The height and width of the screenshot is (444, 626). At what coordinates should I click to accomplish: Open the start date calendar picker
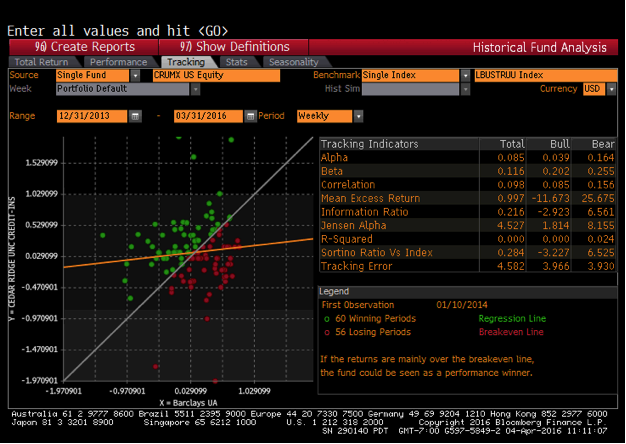(136, 116)
